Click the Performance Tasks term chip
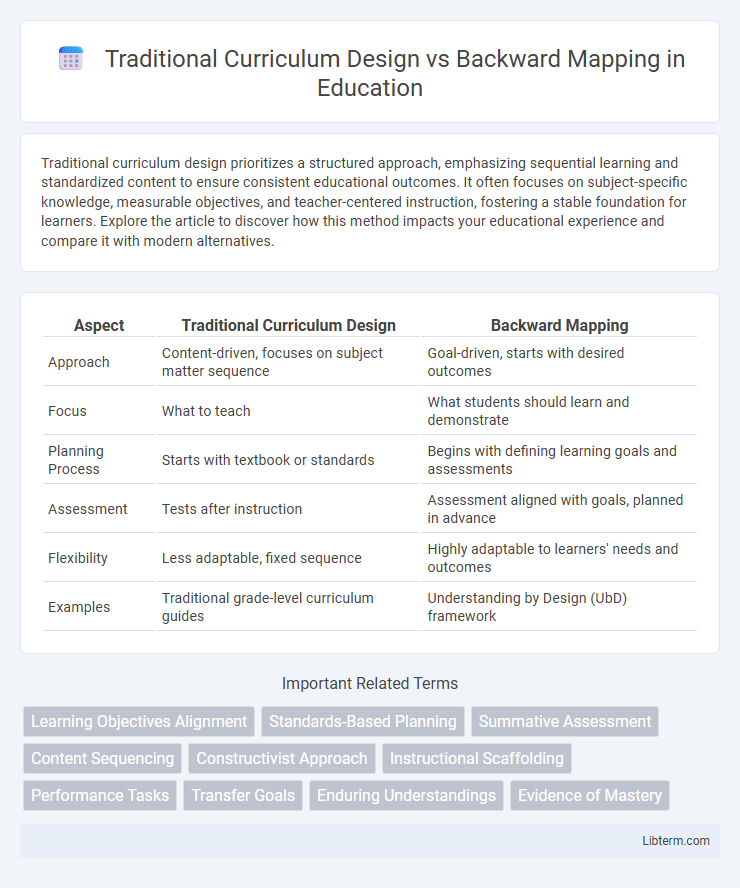Screen dimensions: 740x888 click(99, 795)
